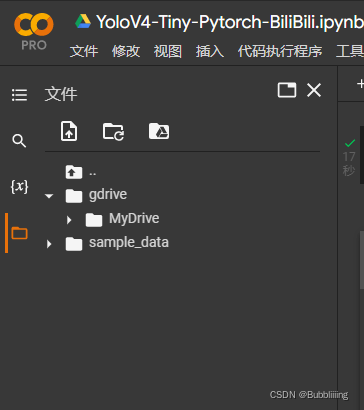Image resolution: width=364 pixels, height=410 pixels.
Task: Open the files panel in a new tab
Action: click(287, 90)
